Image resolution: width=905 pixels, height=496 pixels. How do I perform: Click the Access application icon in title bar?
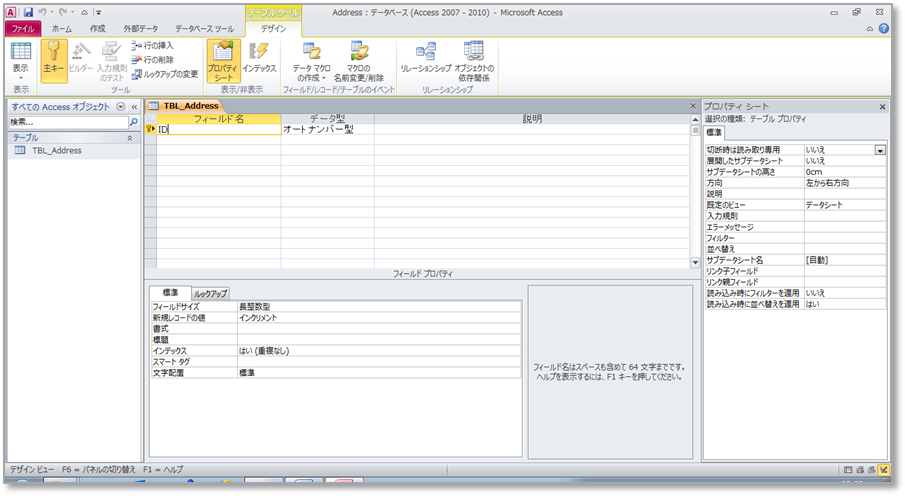tap(11, 12)
